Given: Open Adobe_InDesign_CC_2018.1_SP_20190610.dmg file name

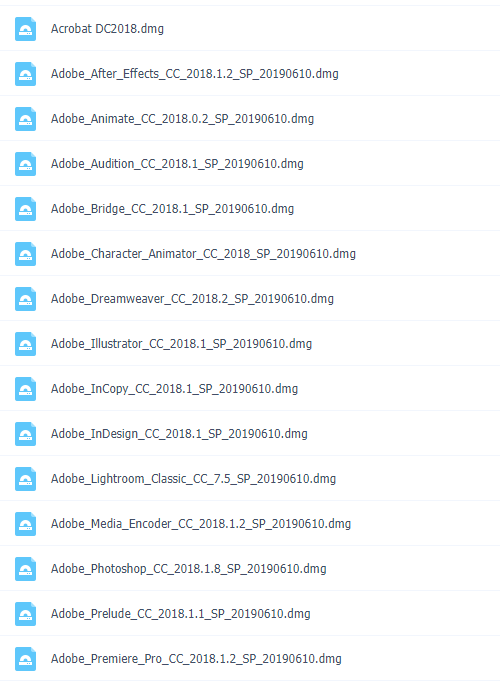Looking at the screenshot, I should (179, 434).
